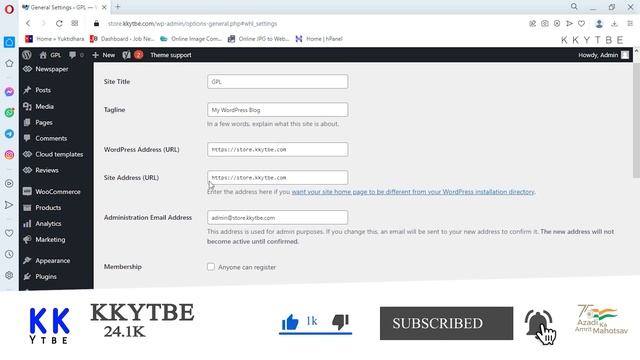Click the Administration Email Address field
The height and width of the screenshot is (360, 640).
277,218
